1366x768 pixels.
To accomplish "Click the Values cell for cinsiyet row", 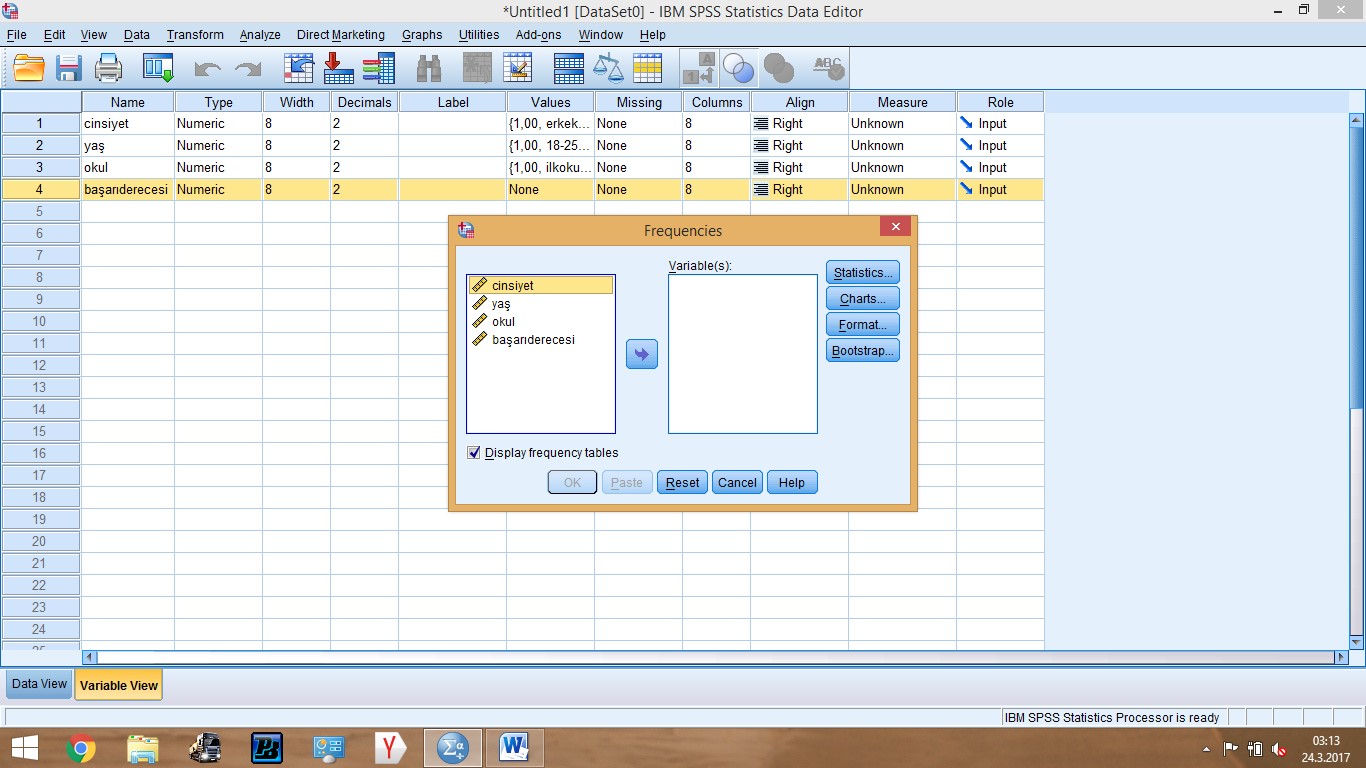I will [550, 124].
